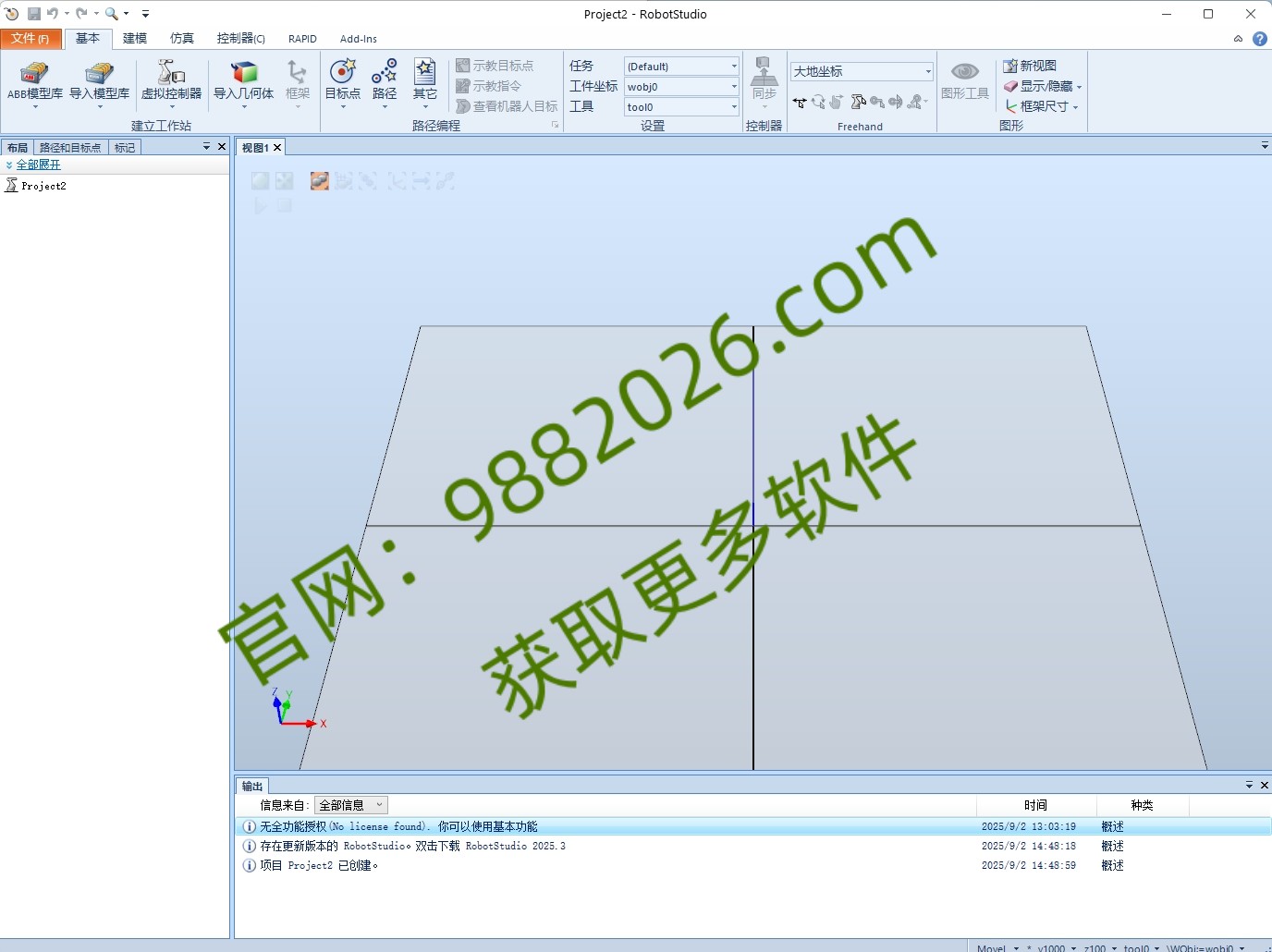Click the 查看机器人目标 button
This screenshot has height=952, width=1272.
(507, 106)
